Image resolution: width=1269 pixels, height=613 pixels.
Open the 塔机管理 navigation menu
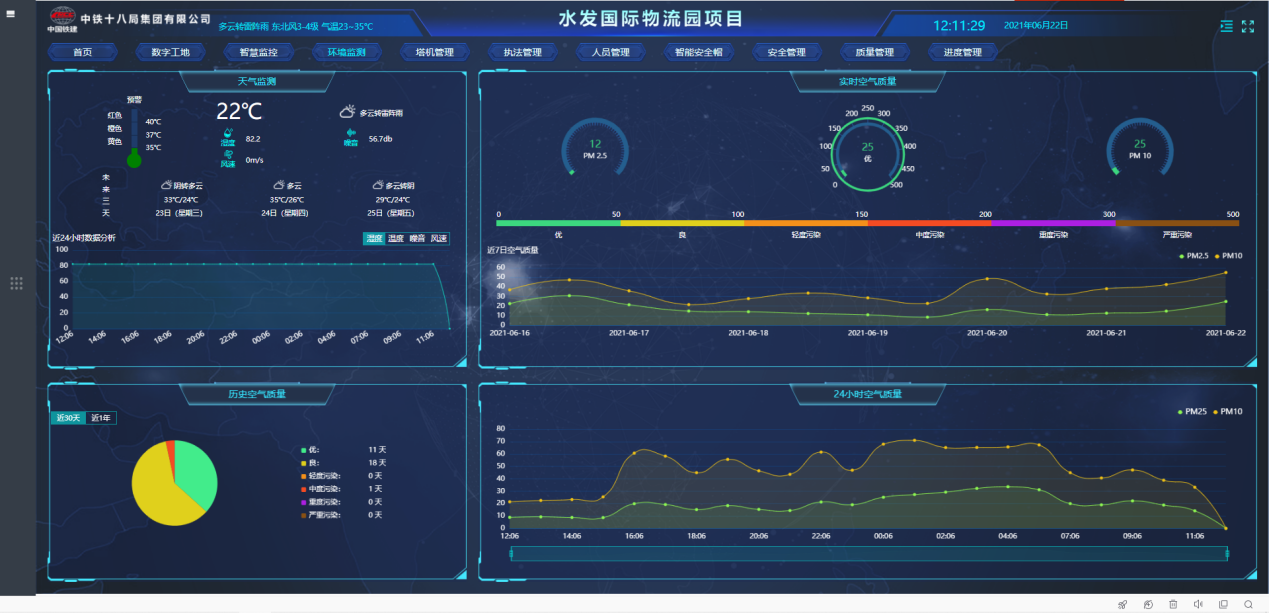(427, 52)
